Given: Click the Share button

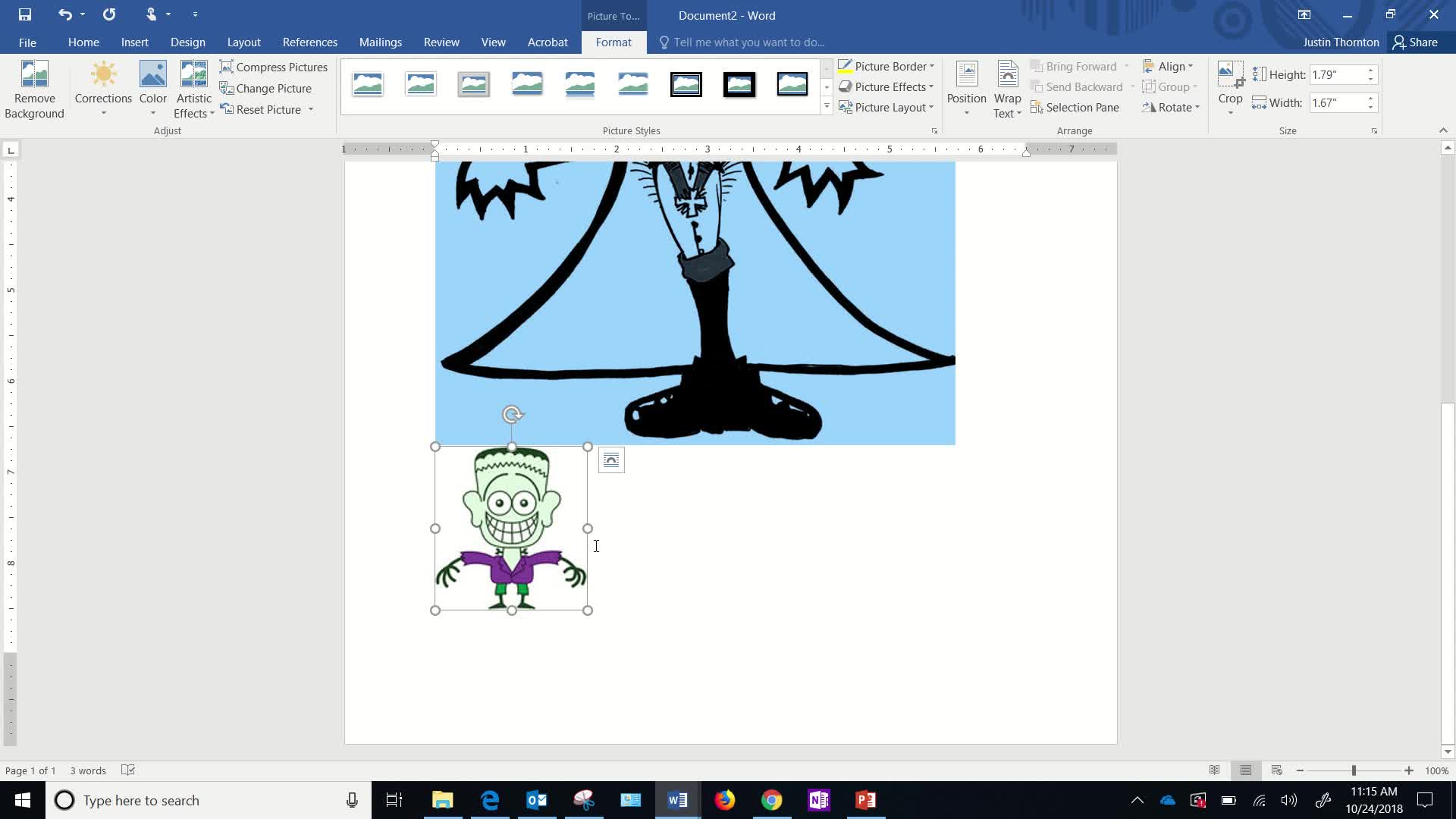Looking at the screenshot, I should tap(1415, 42).
